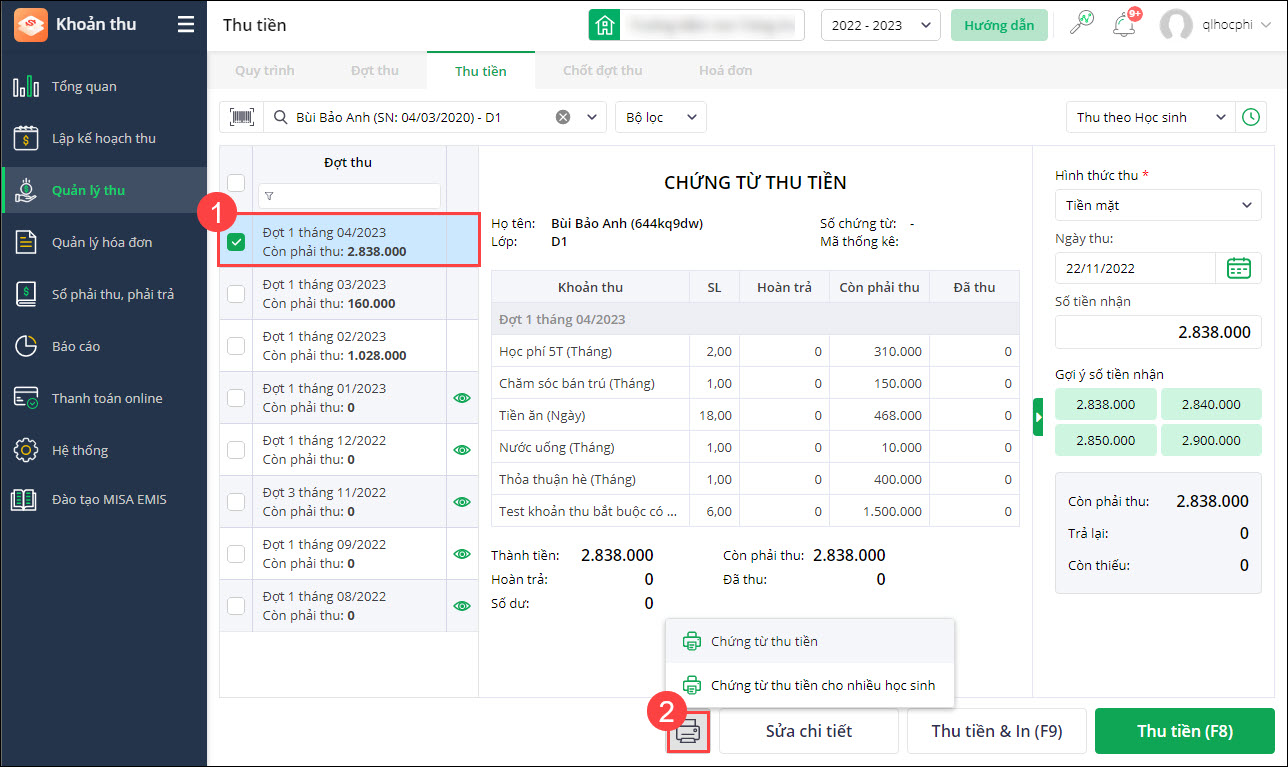Check the Đợt 3 tháng 11/2022 checkbox
The width and height of the screenshot is (1288, 767).
(236, 502)
